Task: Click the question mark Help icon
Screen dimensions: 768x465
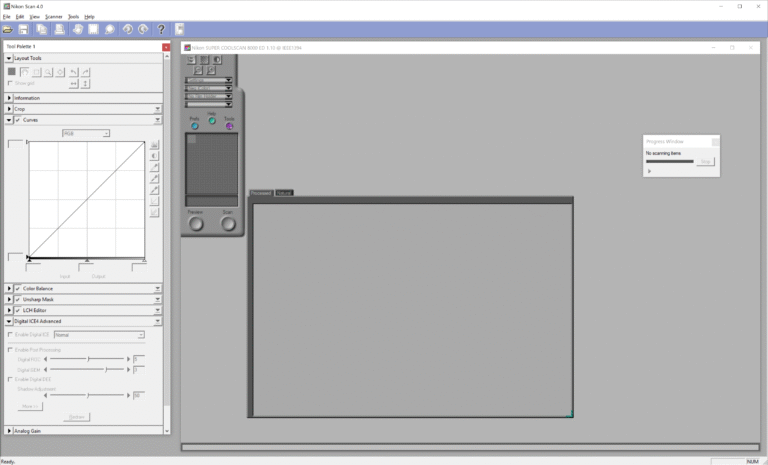Action: 162,29
